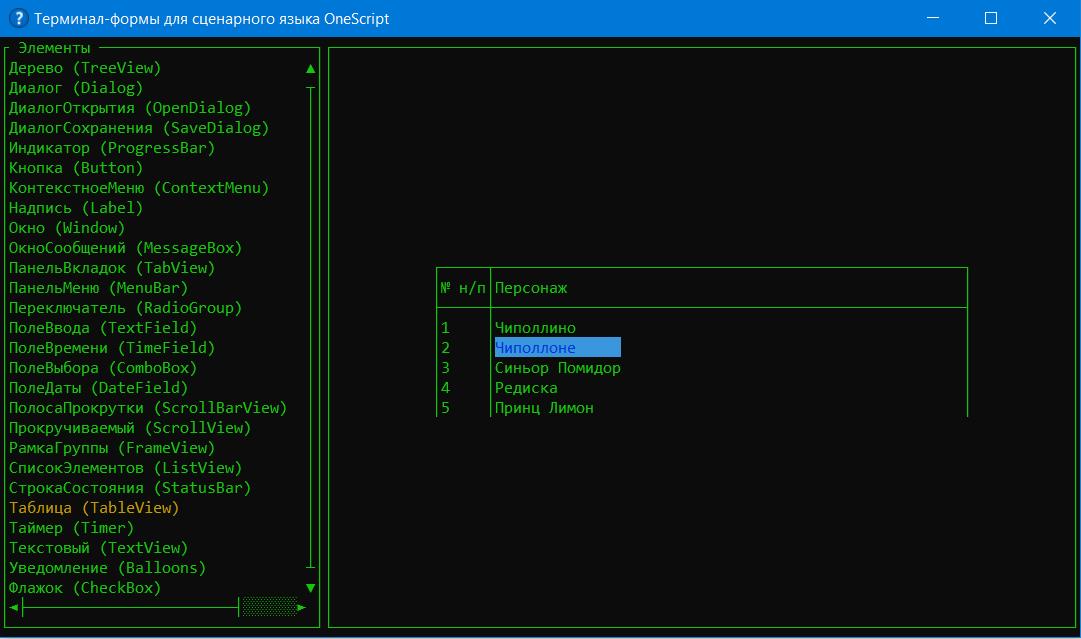
Task: Select the Синьор Помидор row
Action: point(557,368)
